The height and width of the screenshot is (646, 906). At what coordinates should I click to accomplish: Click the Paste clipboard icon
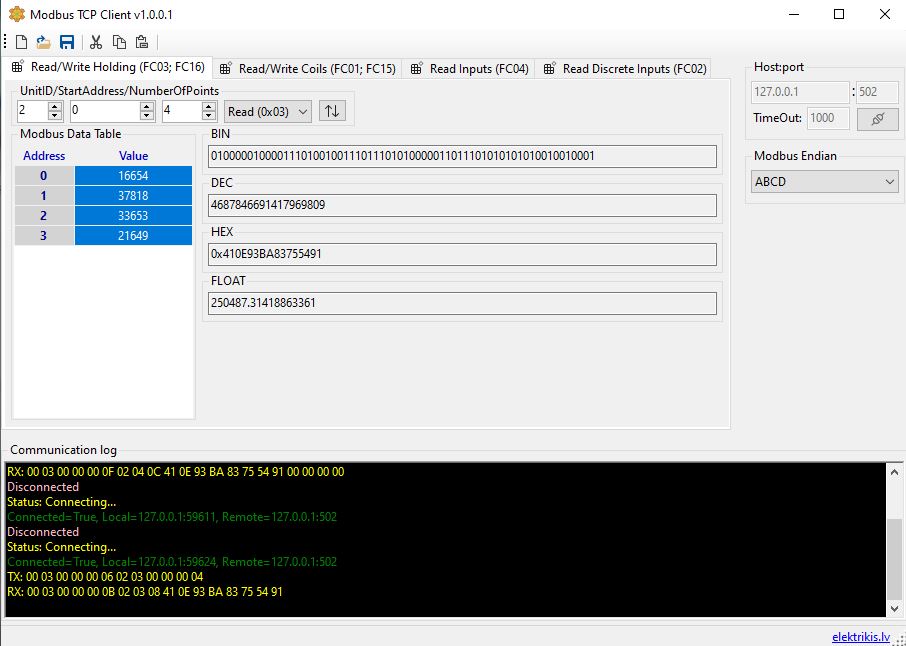142,42
